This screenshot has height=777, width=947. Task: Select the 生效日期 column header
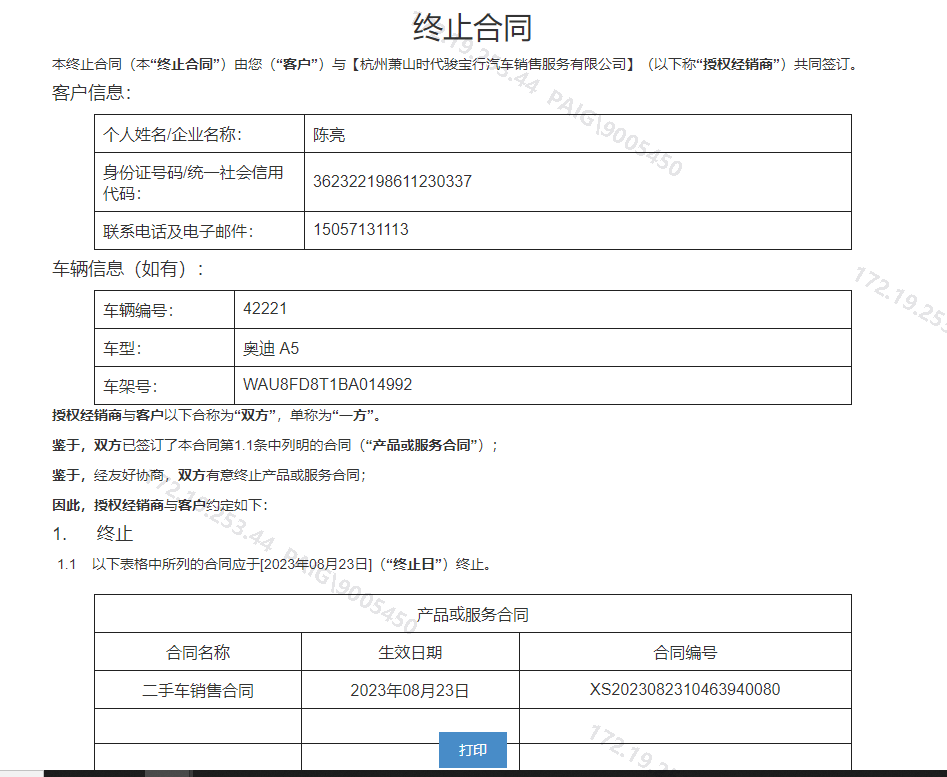410,652
